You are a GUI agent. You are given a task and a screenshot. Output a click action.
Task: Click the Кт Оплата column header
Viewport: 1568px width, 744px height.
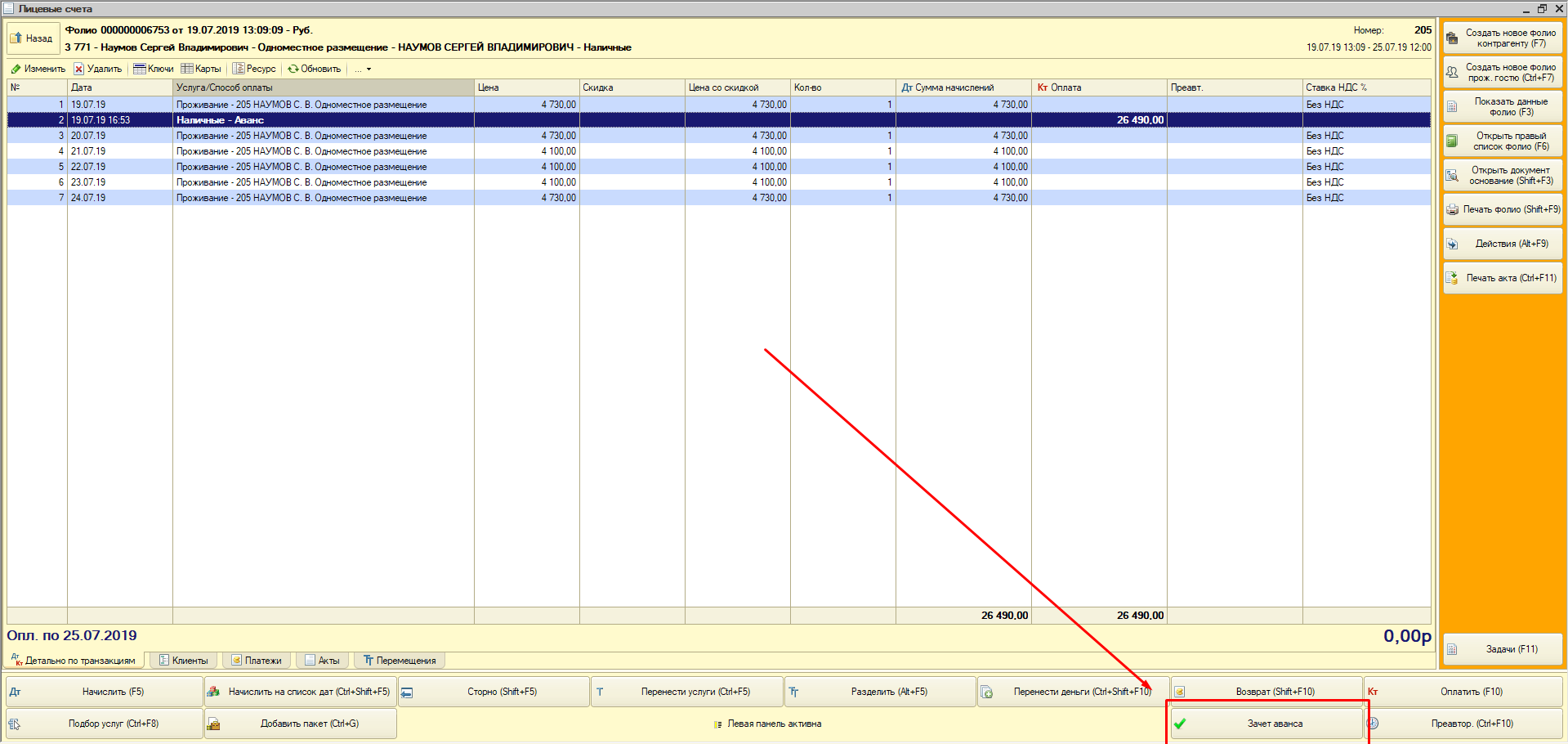click(1100, 87)
